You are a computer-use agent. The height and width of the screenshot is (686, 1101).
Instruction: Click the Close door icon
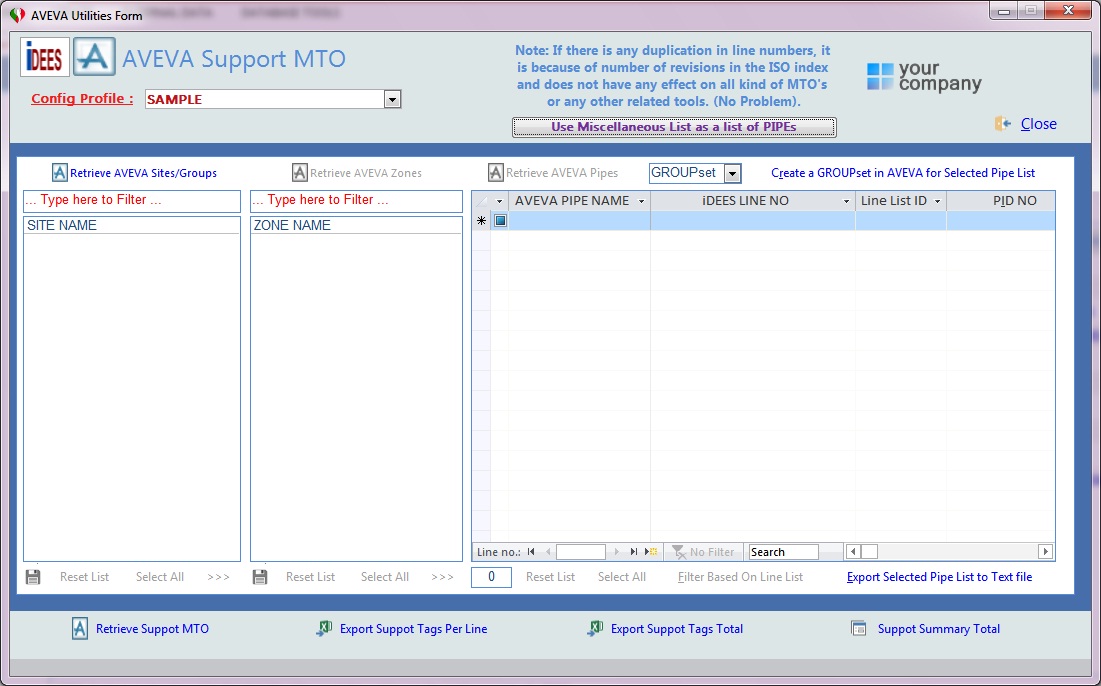1003,124
